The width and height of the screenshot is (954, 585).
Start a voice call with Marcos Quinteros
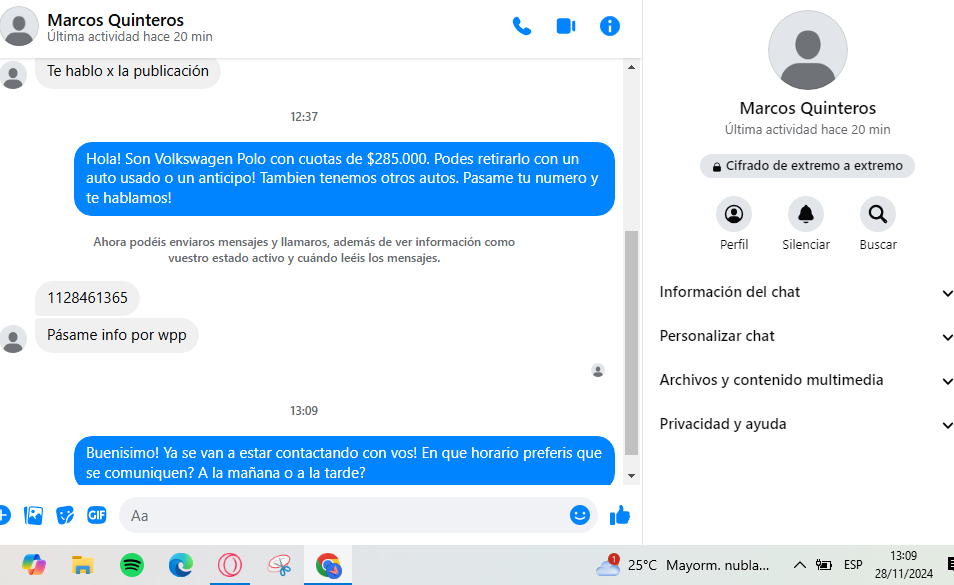coord(521,26)
